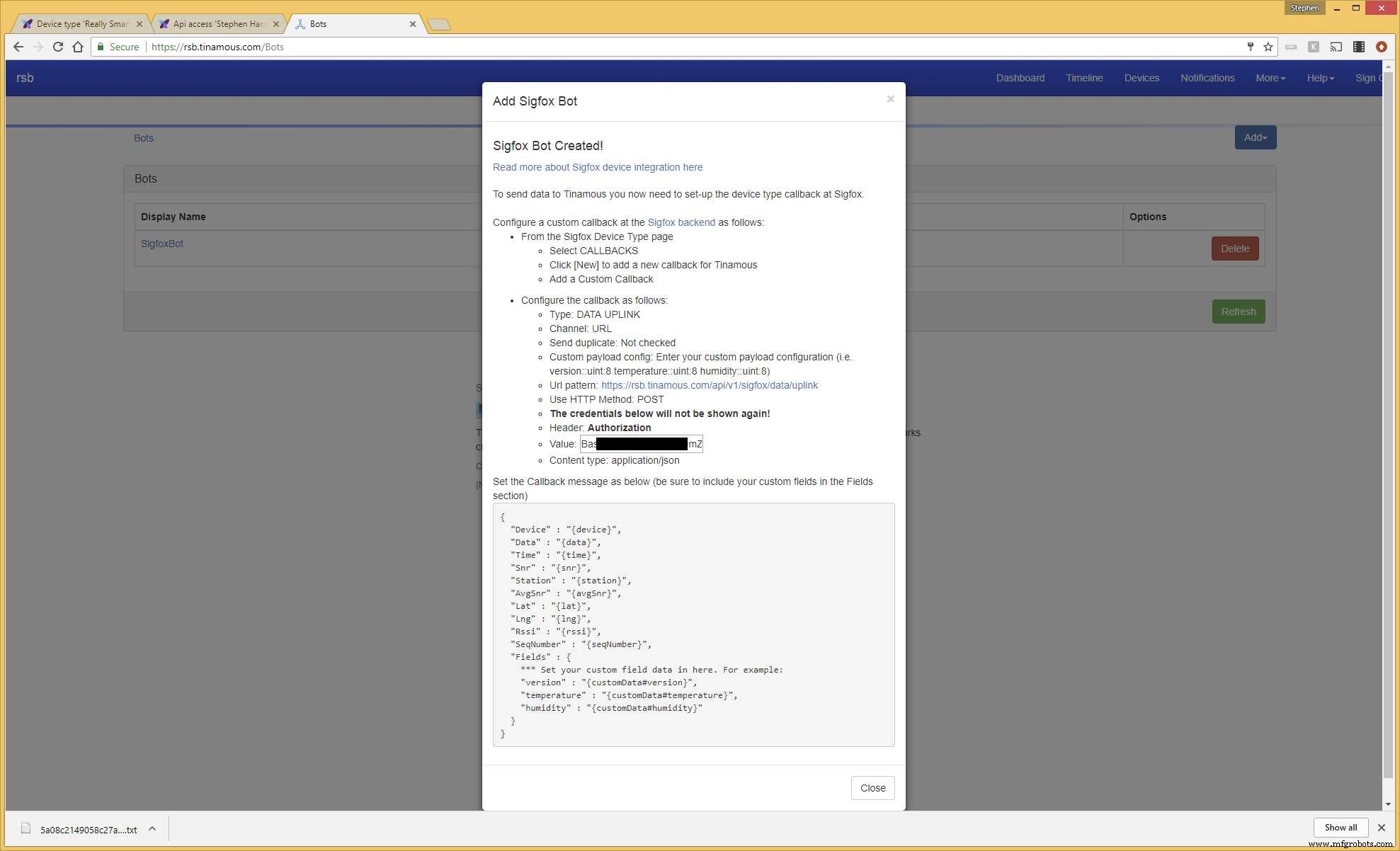Open the Sigfox backend link
Image resolution: width=1400 pixels, height=851 pixels.
coord(681,222)
